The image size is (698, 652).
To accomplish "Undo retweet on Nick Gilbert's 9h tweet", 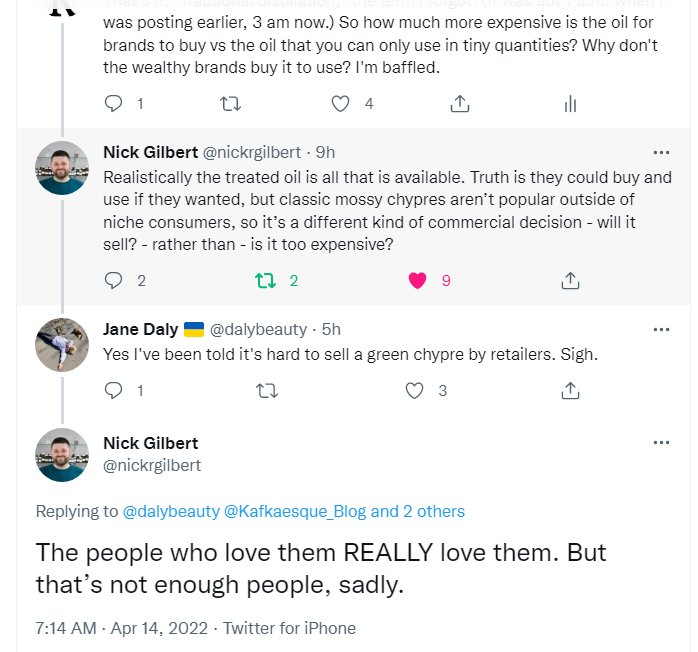I will click(x=266, y=280).
